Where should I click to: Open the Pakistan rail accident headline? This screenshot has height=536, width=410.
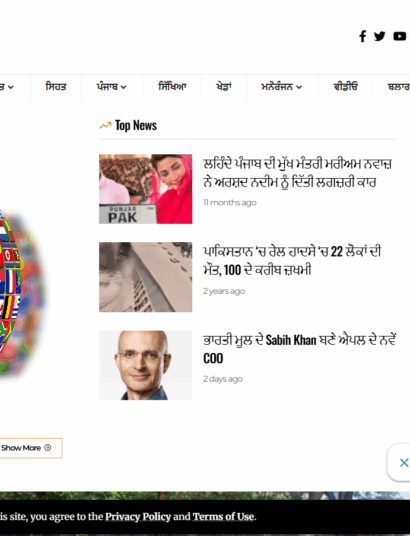292,261
